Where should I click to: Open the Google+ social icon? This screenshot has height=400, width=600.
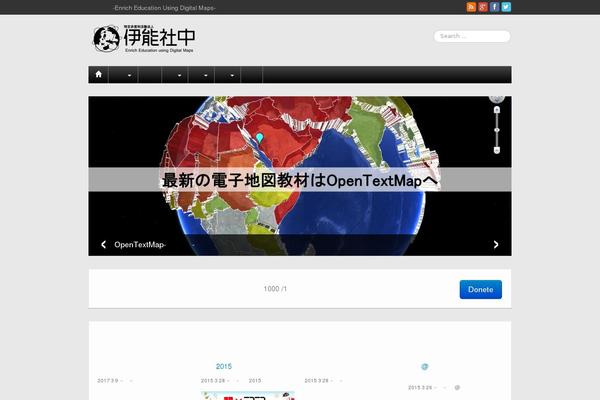pos(483,7)
